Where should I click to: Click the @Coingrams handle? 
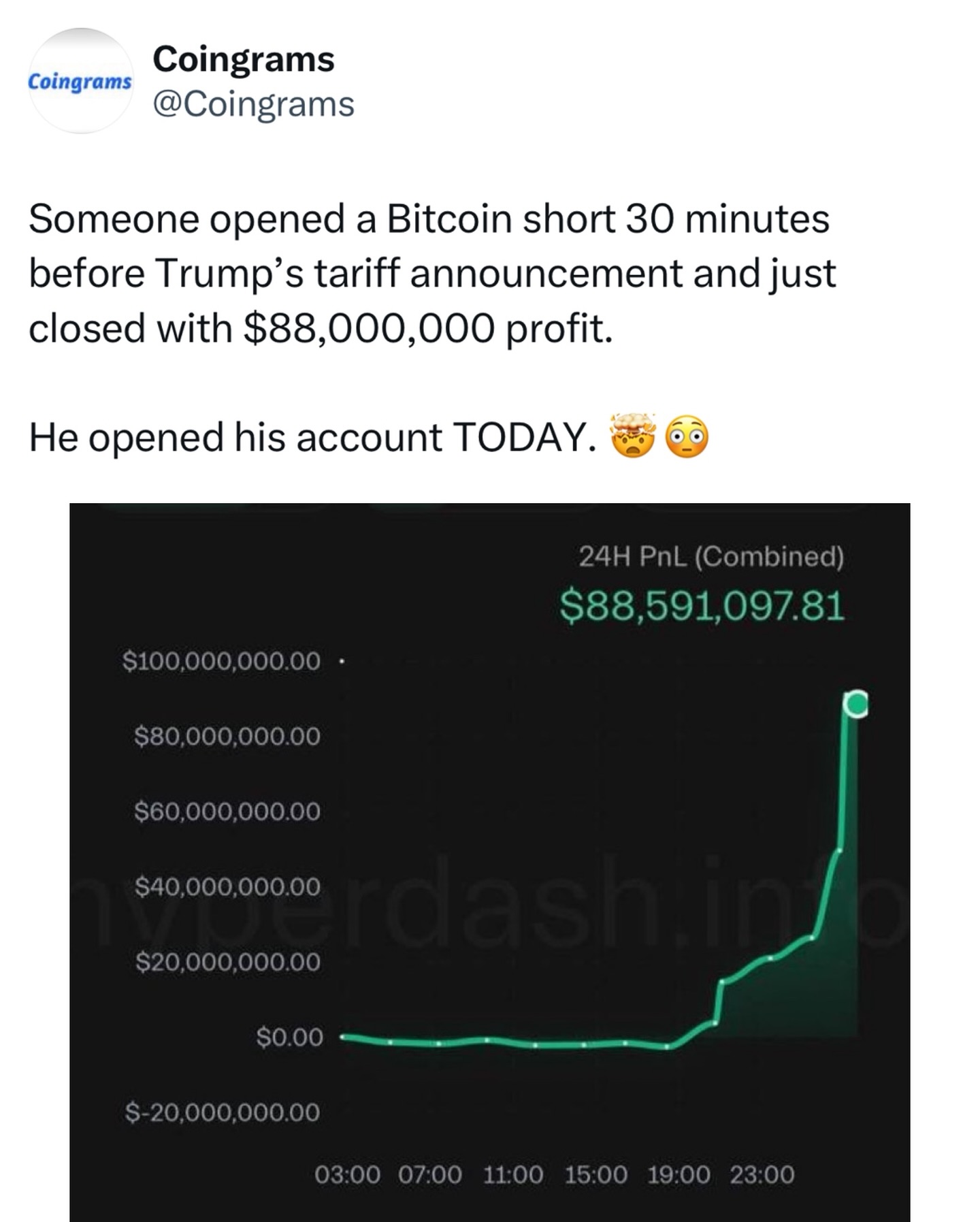pos(253,104)
